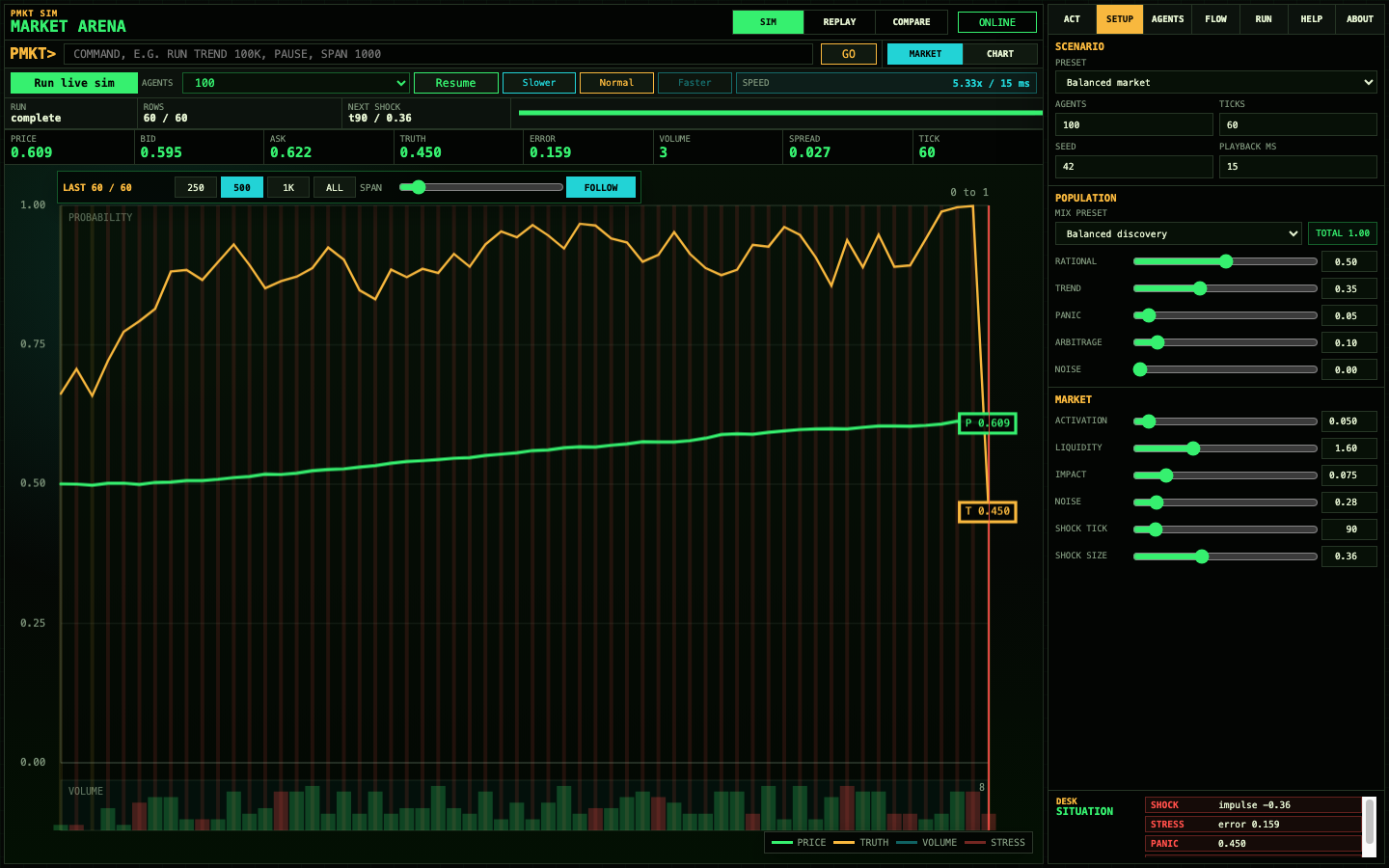1389x868 pixels.
Task: Adjust the chart SPAN slider
Action: (480, 187)
